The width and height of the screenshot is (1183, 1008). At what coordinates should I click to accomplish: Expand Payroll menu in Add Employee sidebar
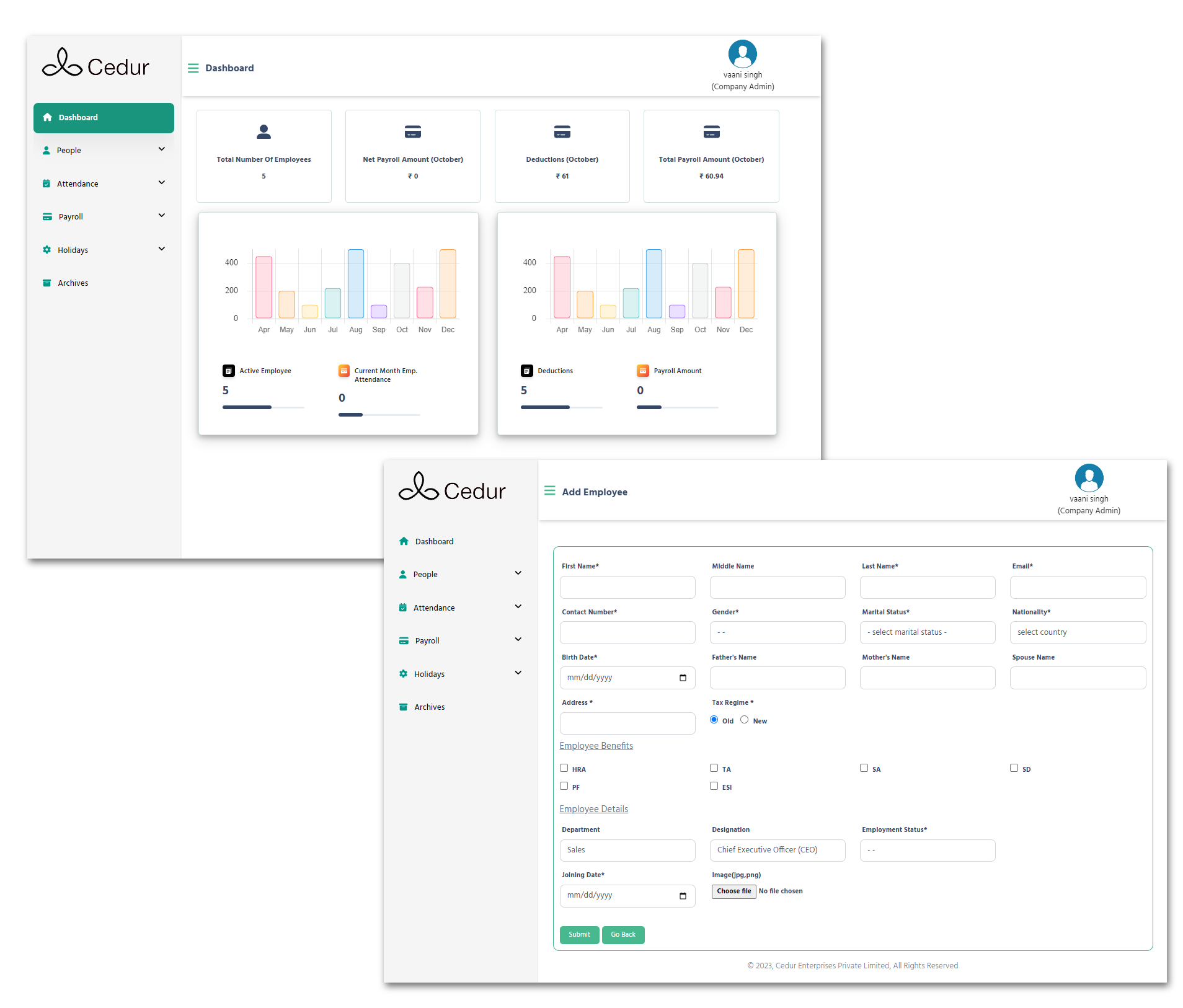point(461,640)
